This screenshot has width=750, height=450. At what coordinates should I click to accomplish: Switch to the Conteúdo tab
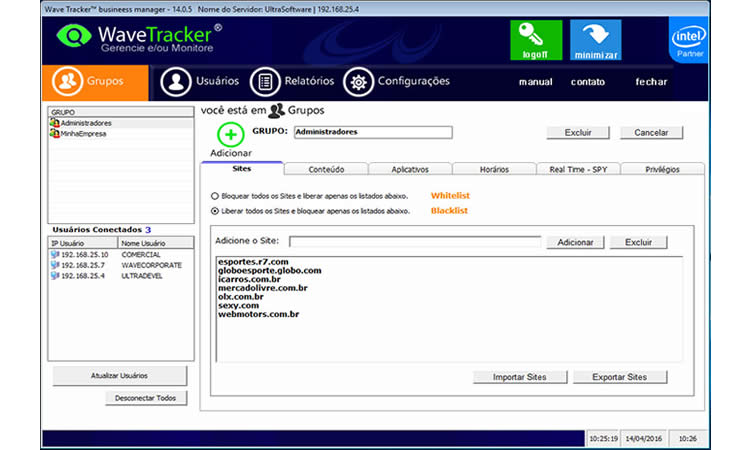[326, 169]
